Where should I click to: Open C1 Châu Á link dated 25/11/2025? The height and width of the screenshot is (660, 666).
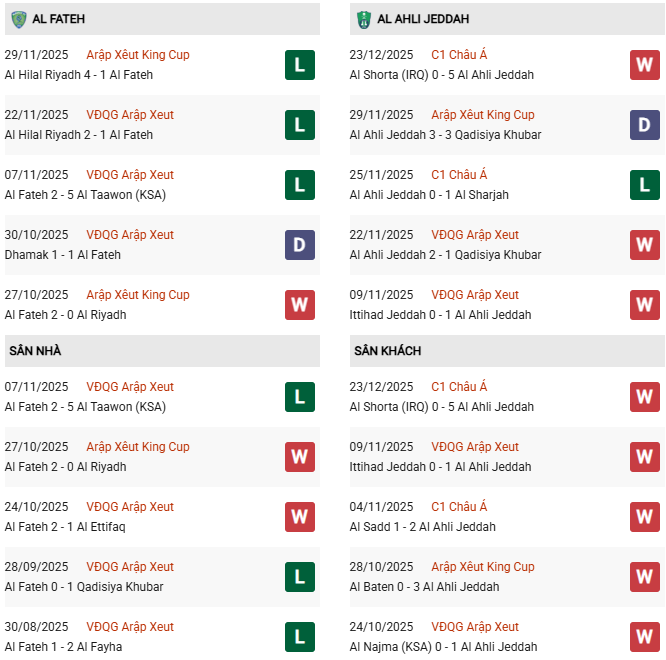coord(459,175)
